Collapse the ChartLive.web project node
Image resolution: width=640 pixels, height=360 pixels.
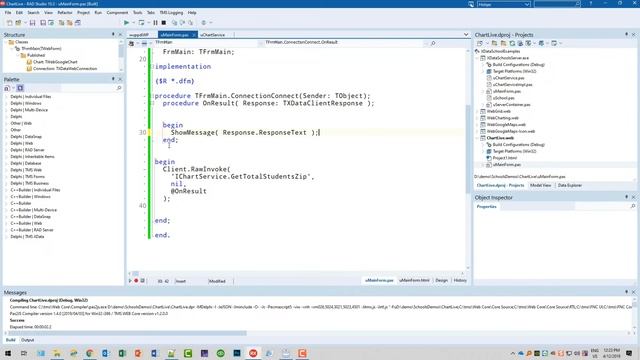[x=477, y=138]
